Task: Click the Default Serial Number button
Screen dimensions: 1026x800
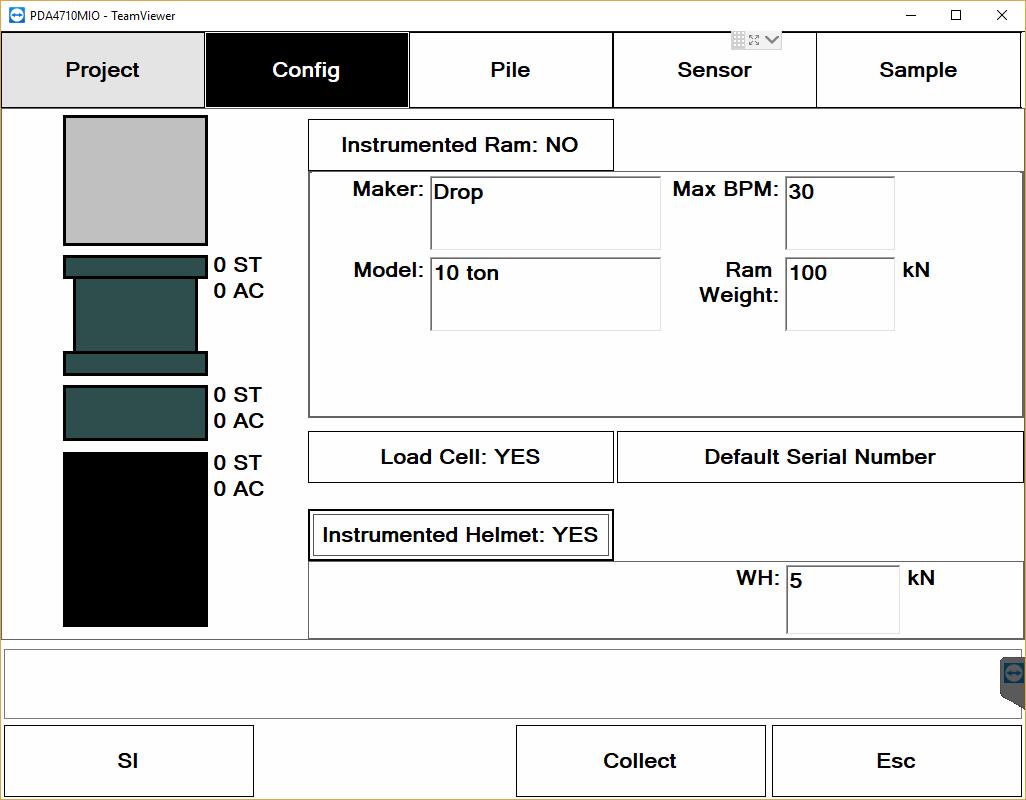Action: [x=819, y=457]
